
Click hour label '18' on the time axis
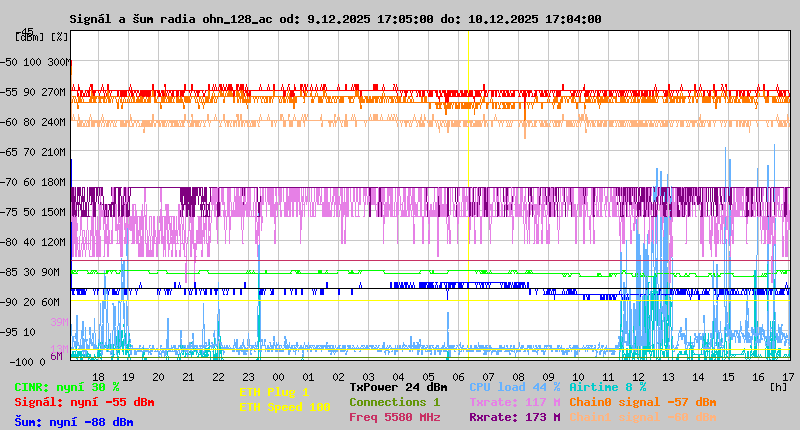[98, 377]
